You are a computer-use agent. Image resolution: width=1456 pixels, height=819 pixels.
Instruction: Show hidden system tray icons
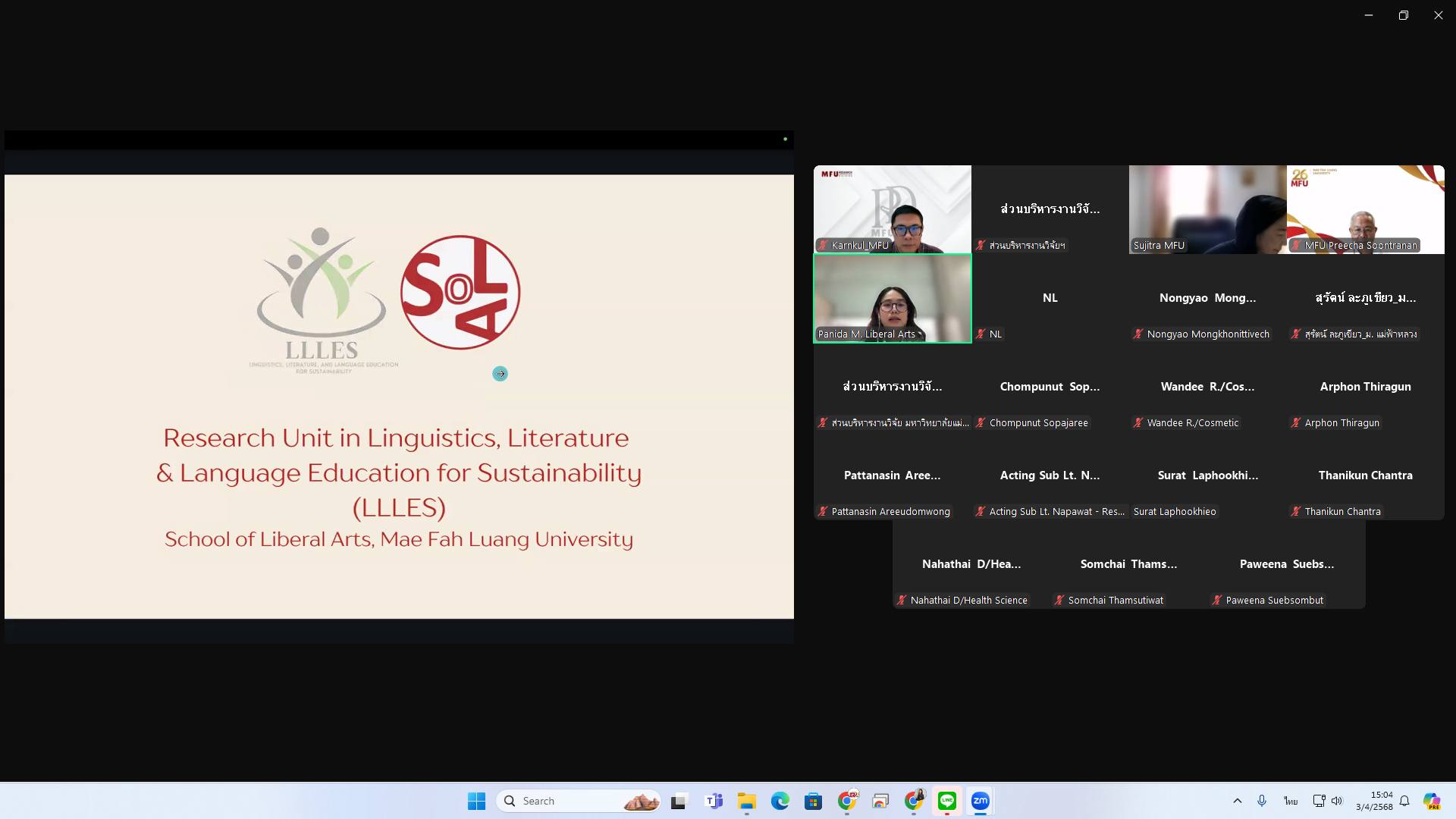1238,801
